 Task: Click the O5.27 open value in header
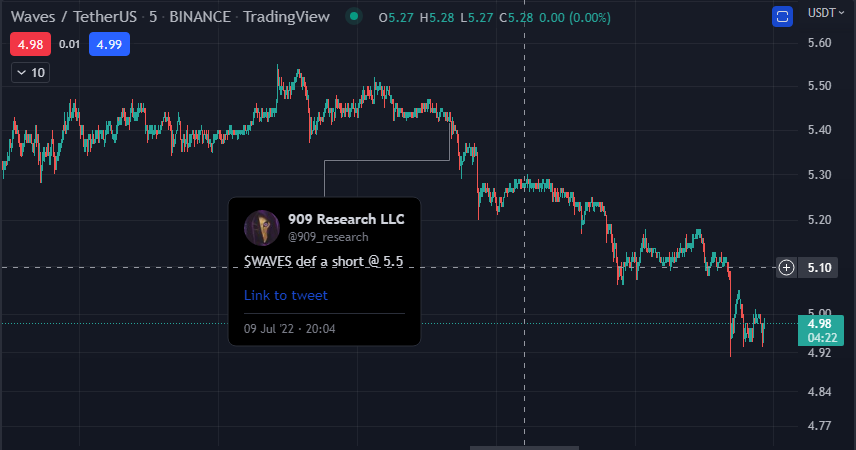click(396, 17)
